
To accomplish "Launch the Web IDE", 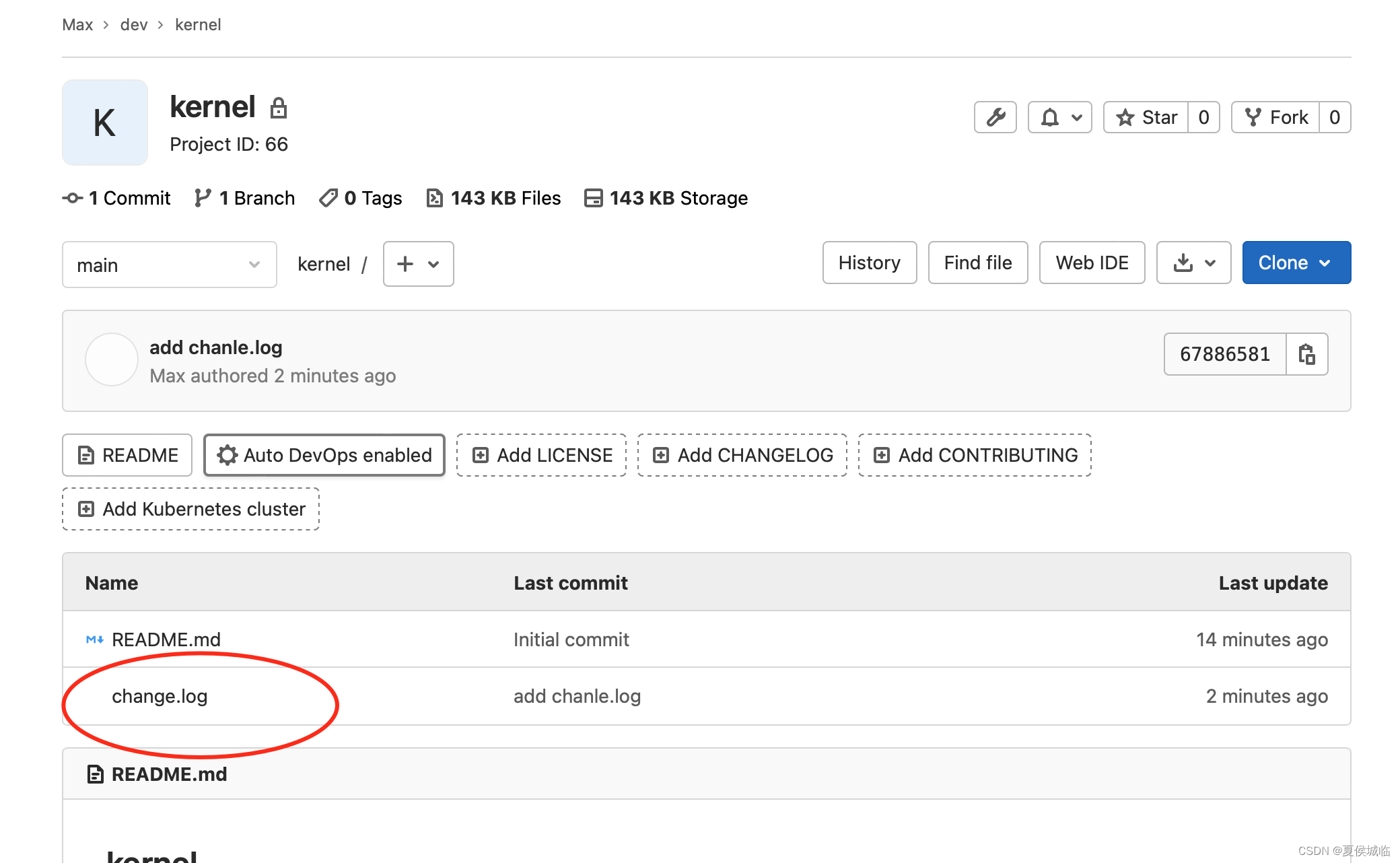I will point(1092,263).
